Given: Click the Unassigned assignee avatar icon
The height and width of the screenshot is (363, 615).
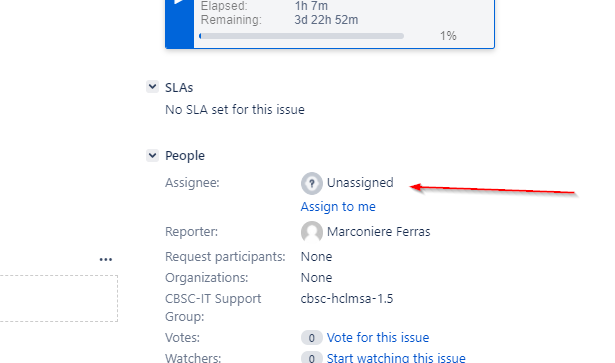Looking at the screenshot, I should (x=312, y=183).
